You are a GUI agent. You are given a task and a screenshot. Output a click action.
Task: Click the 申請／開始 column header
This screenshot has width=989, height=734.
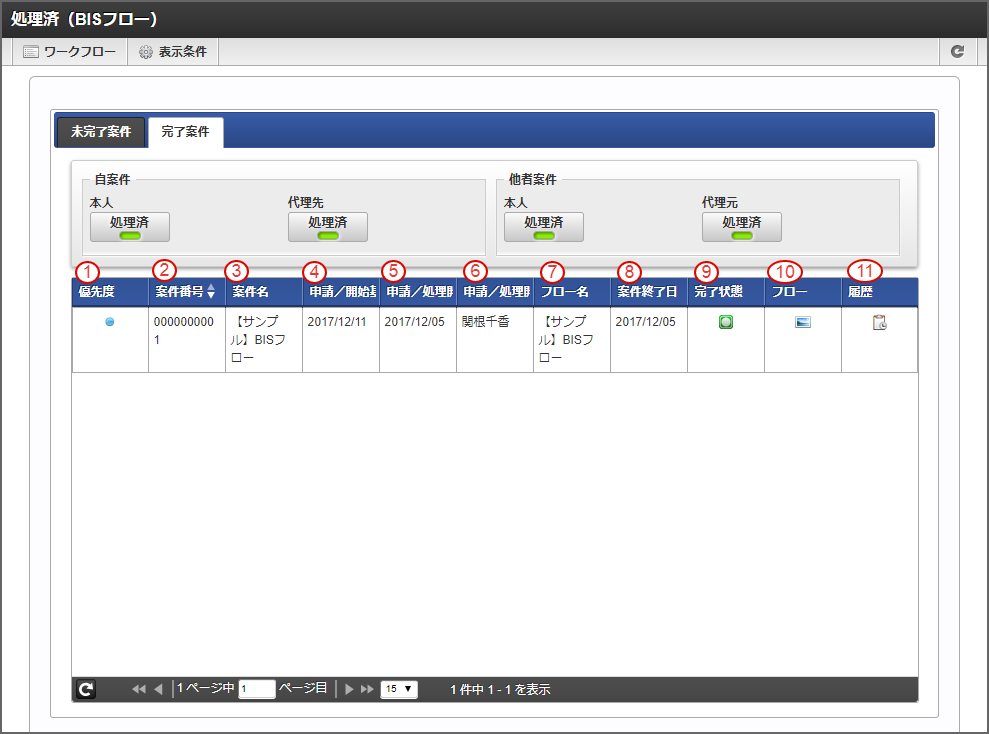point(341,292)
